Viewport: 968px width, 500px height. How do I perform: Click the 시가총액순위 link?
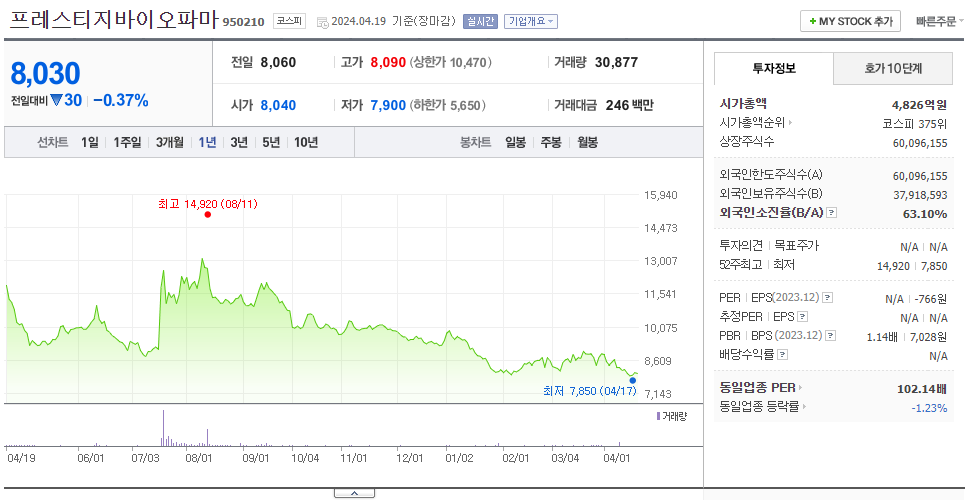pos(752,123)
